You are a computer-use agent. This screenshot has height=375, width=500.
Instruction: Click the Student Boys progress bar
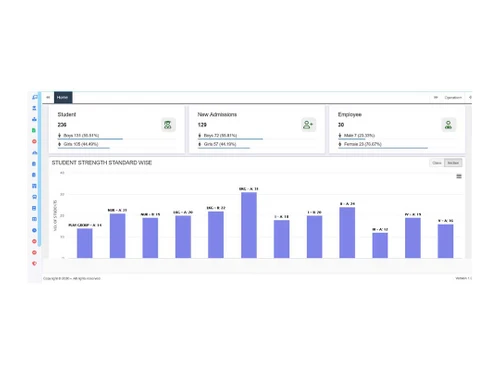90,139
